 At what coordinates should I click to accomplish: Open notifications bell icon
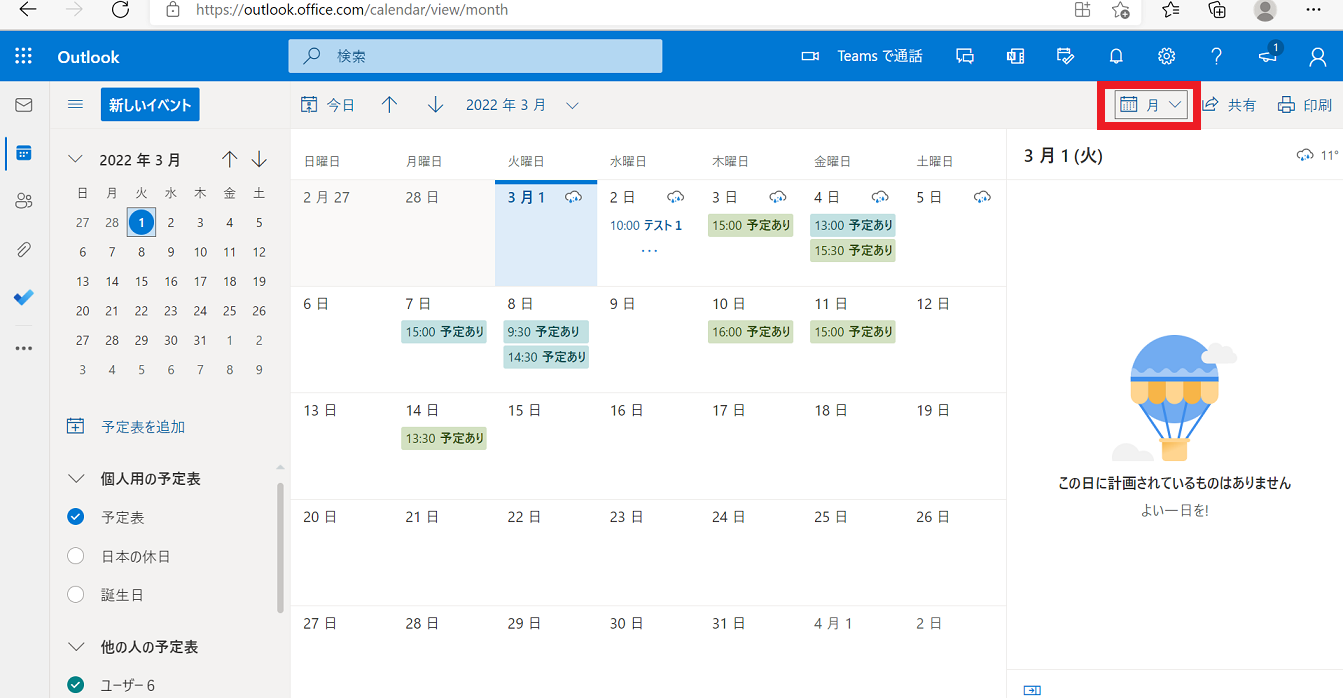click(1116, 57)
